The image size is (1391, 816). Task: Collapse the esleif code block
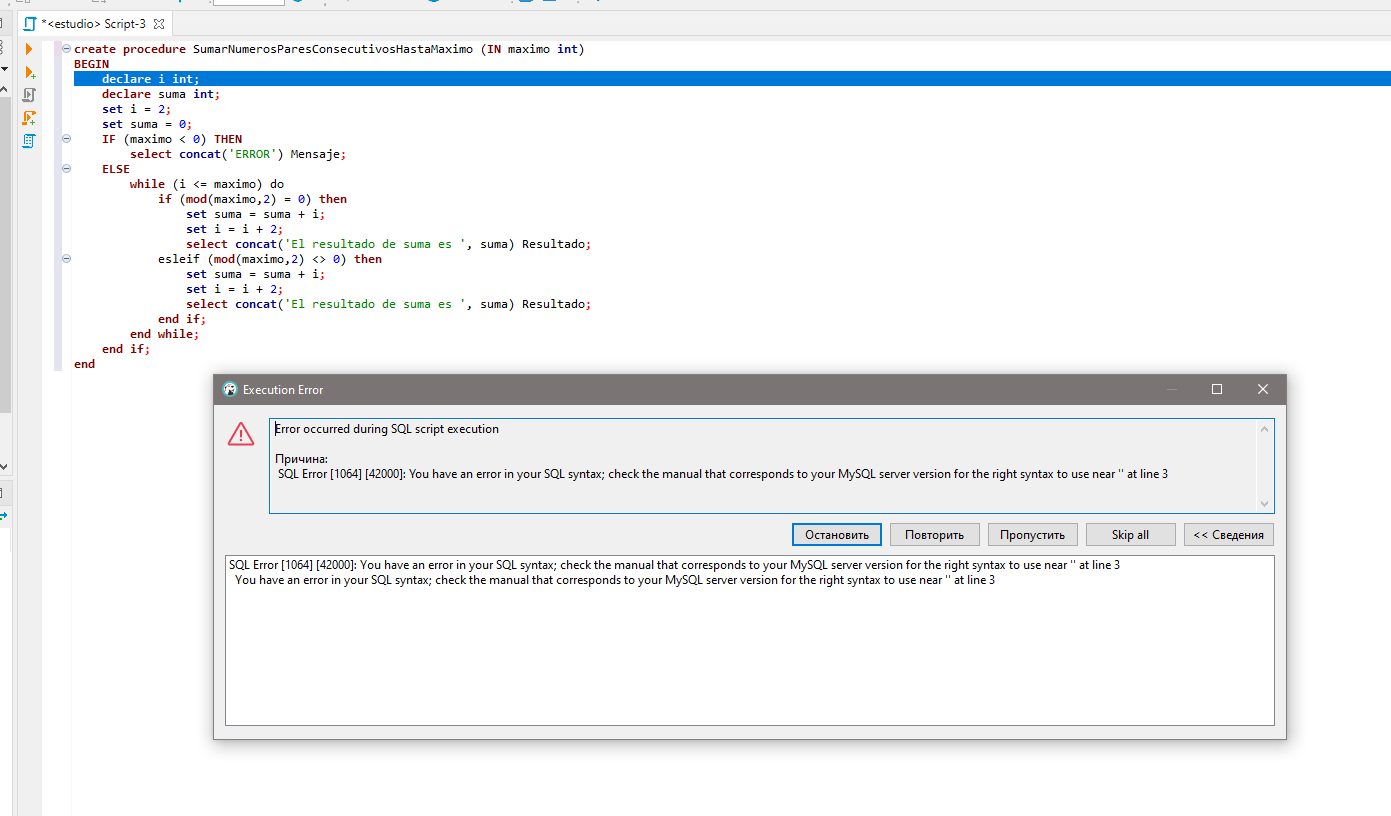click(x=66, y=259)
